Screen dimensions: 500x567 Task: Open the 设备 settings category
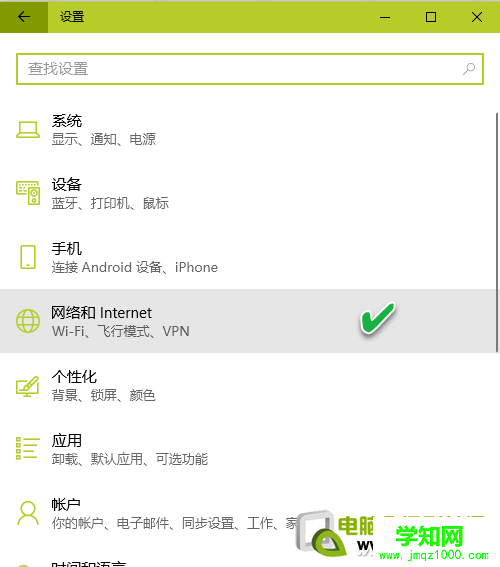[248, 193]
